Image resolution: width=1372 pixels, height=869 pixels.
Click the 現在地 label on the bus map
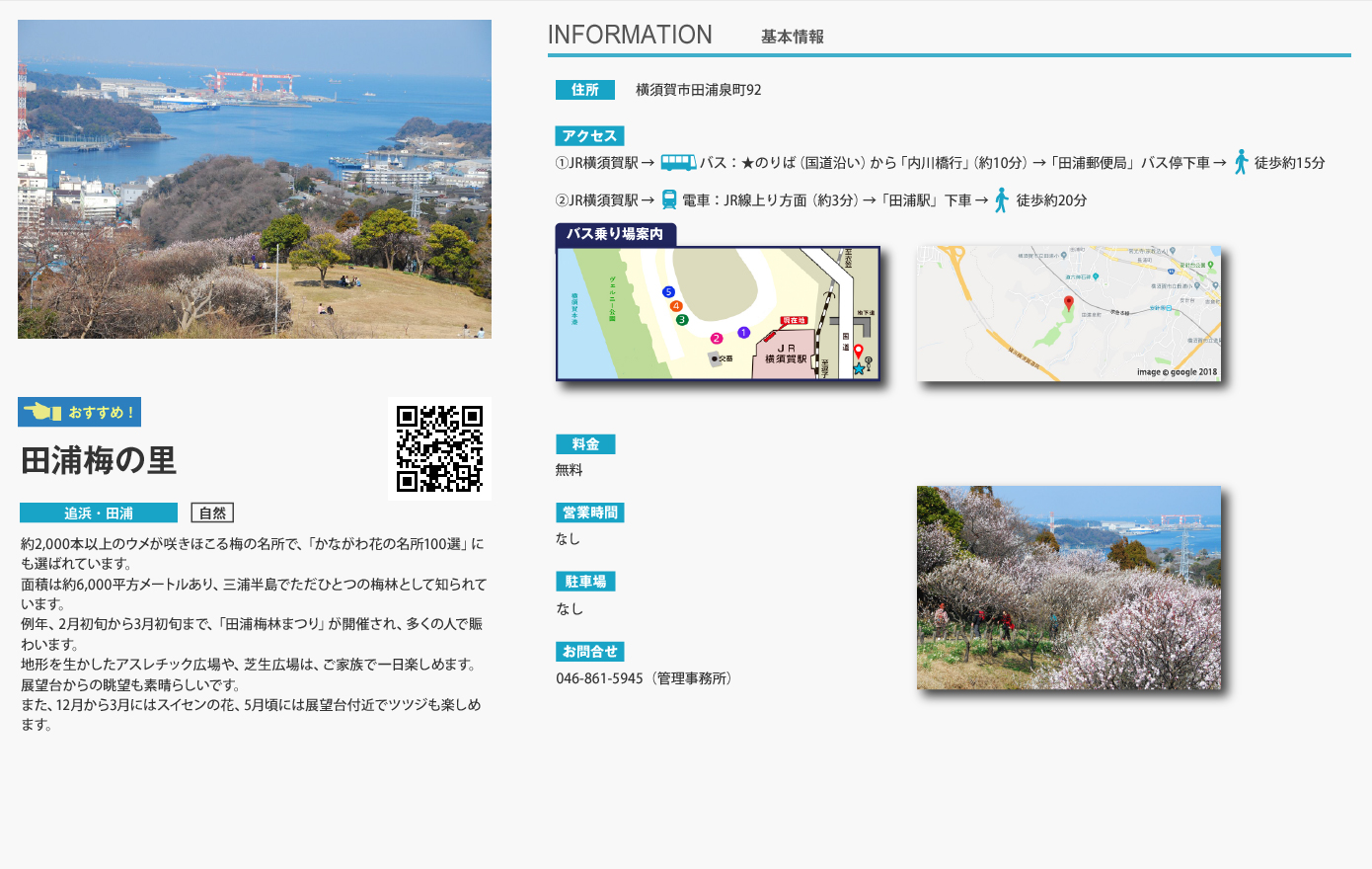794,320
